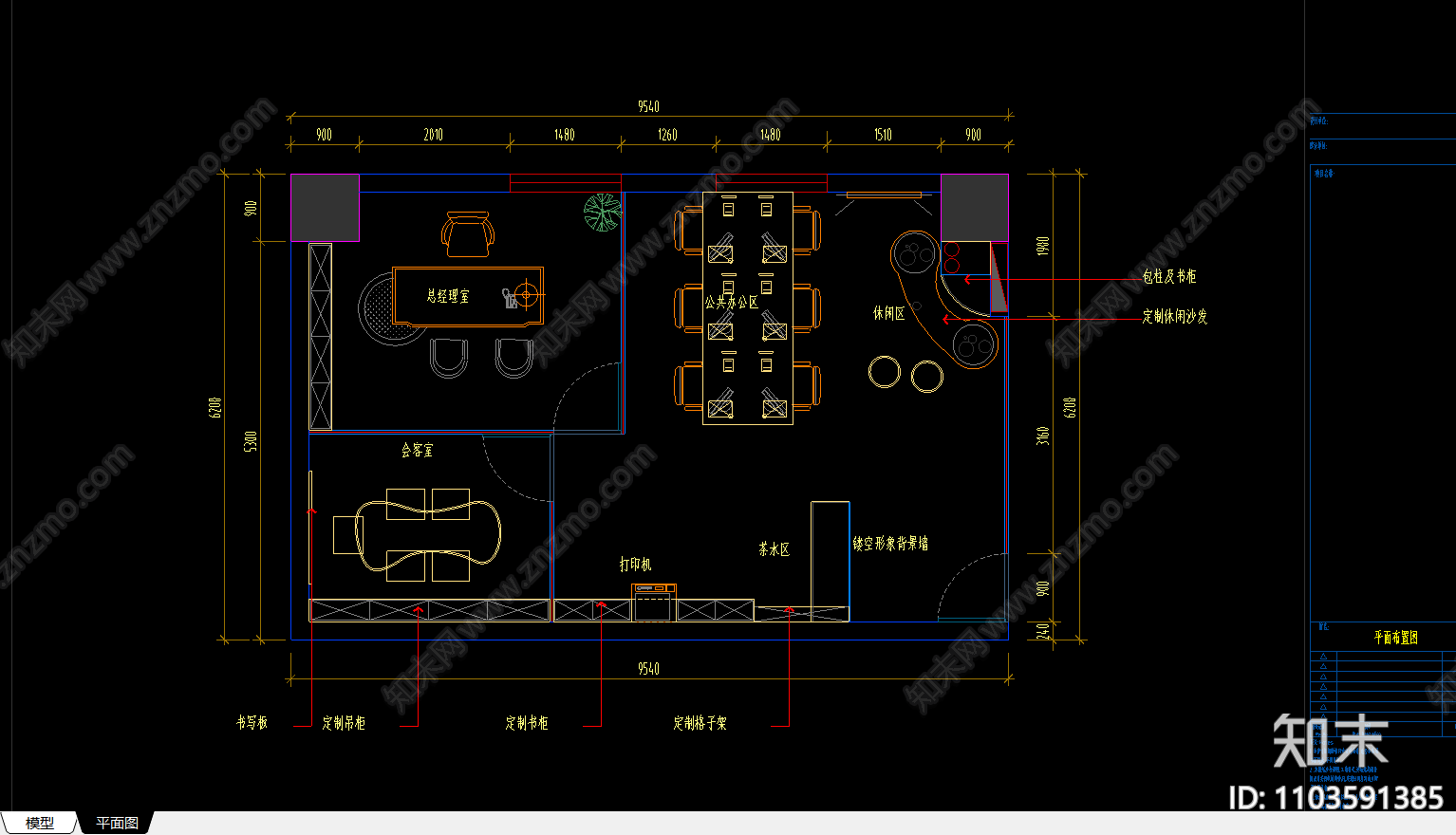The image size is (1456, 835).
Task: Select the oval meeting table in 会客室
Action: point(427,535)
